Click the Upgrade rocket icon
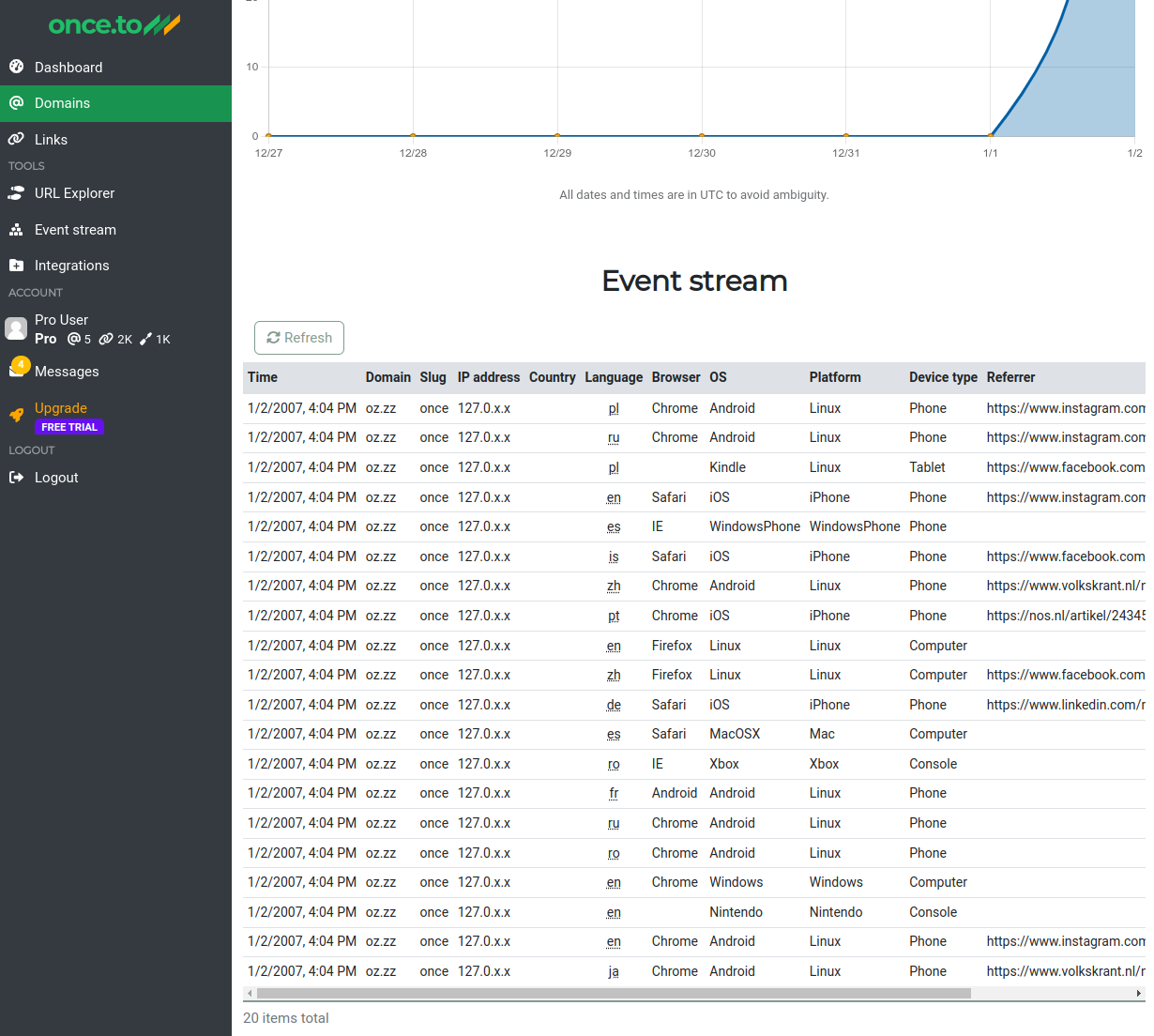 (x=16, y=415)
